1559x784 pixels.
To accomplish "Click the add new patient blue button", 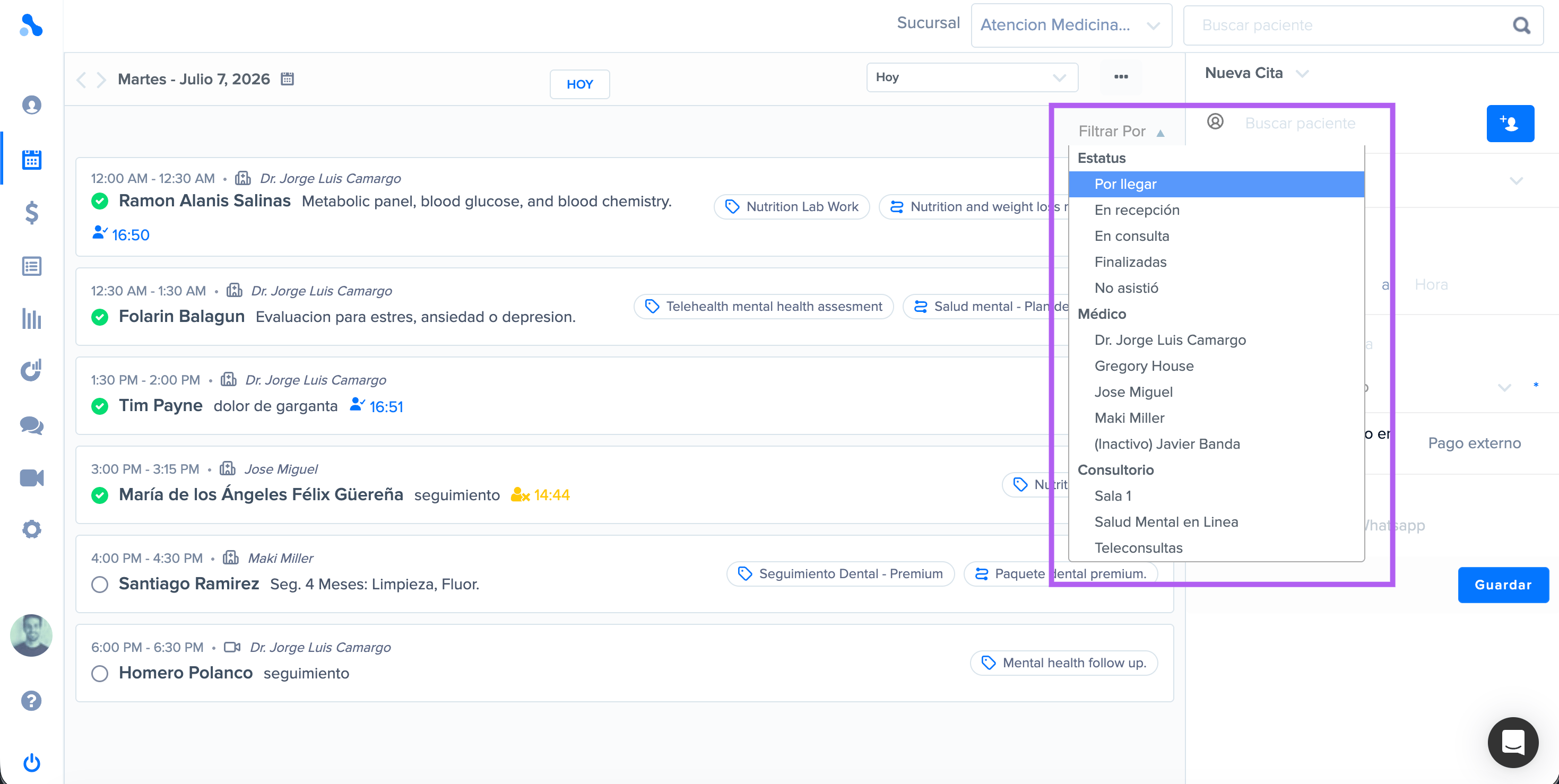I will 1510,124.
